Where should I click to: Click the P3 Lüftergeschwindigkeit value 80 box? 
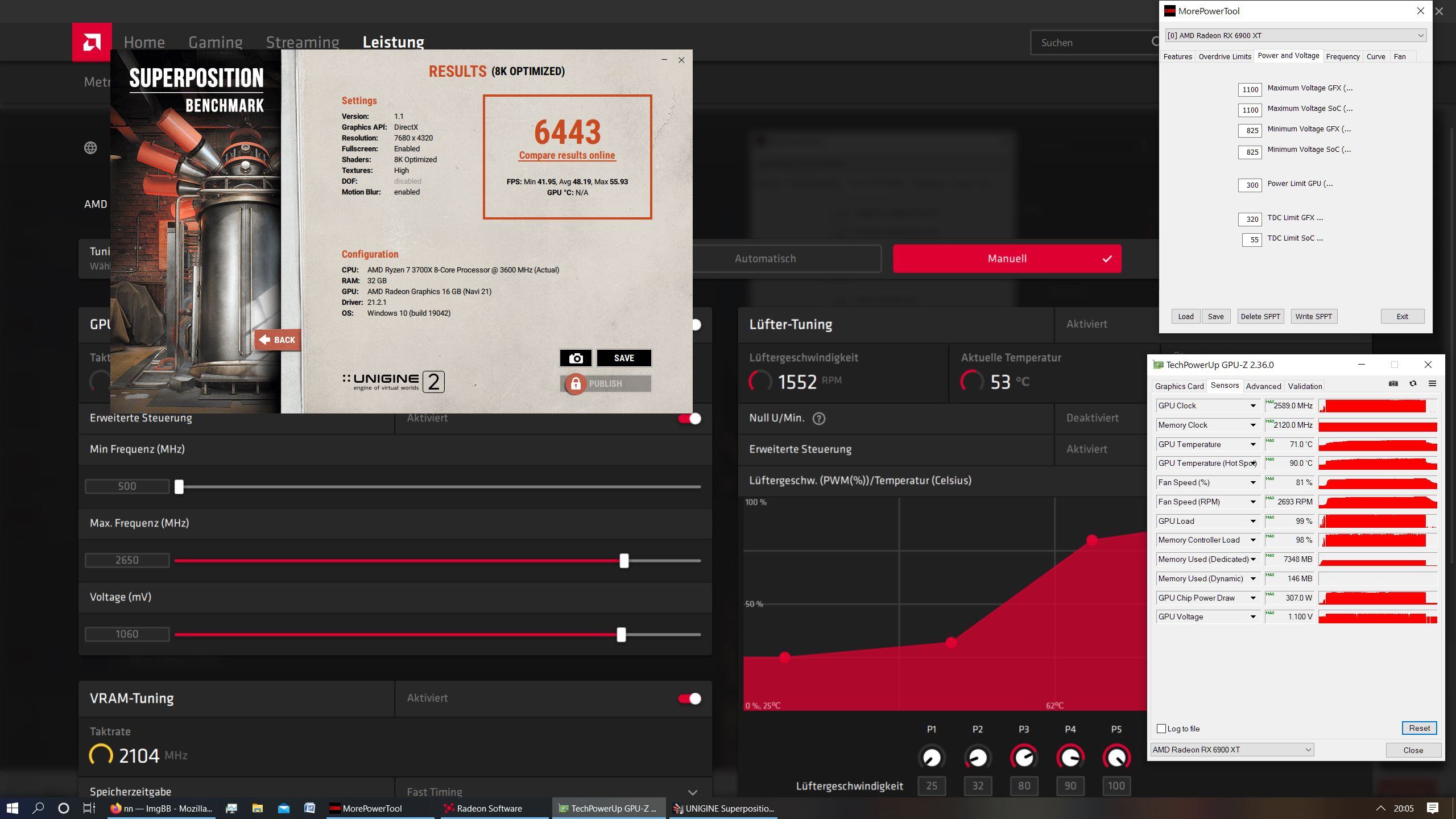coord(1024,786)
